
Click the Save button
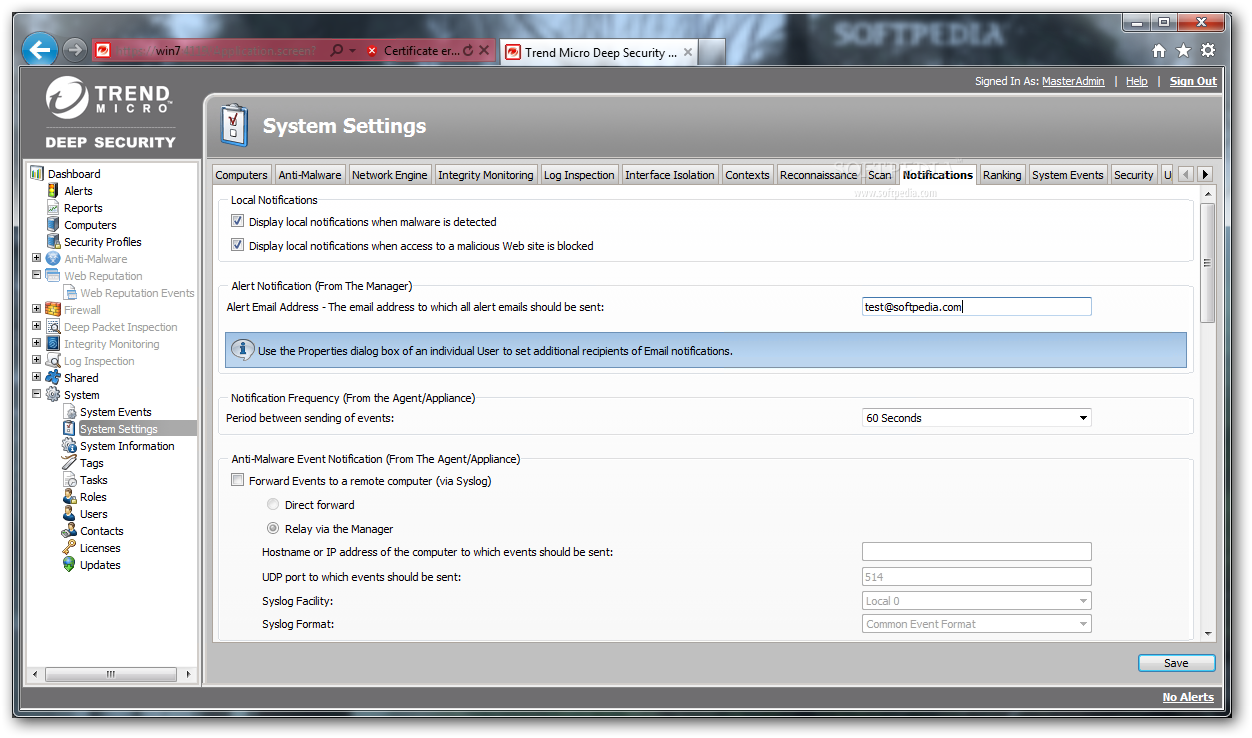tap(1176, 663)
